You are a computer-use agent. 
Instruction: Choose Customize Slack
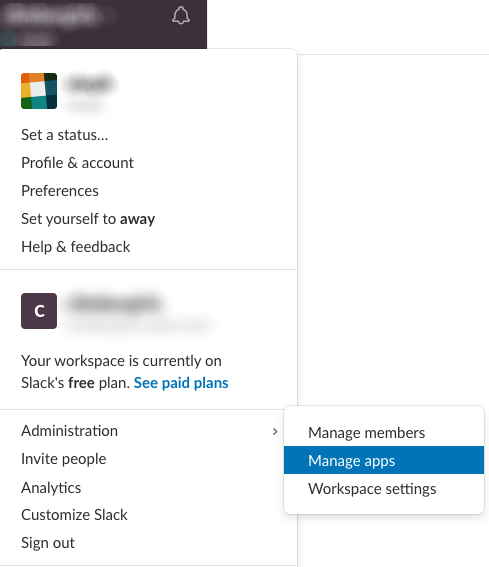coord(74,515)
